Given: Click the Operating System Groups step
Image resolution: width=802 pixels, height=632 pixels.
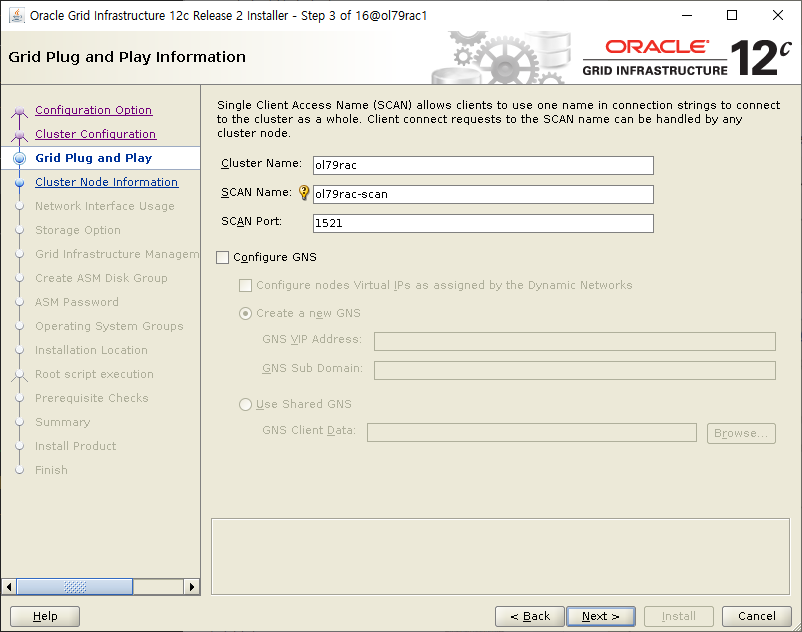Looking at the screenshot, I should (109, 326).
